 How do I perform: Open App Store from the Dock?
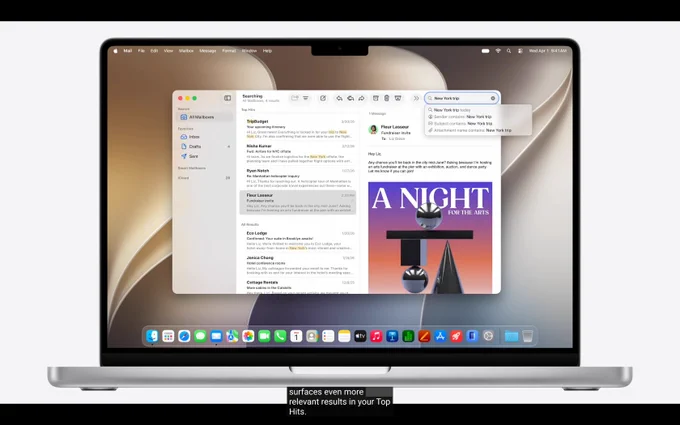(440, 336)
